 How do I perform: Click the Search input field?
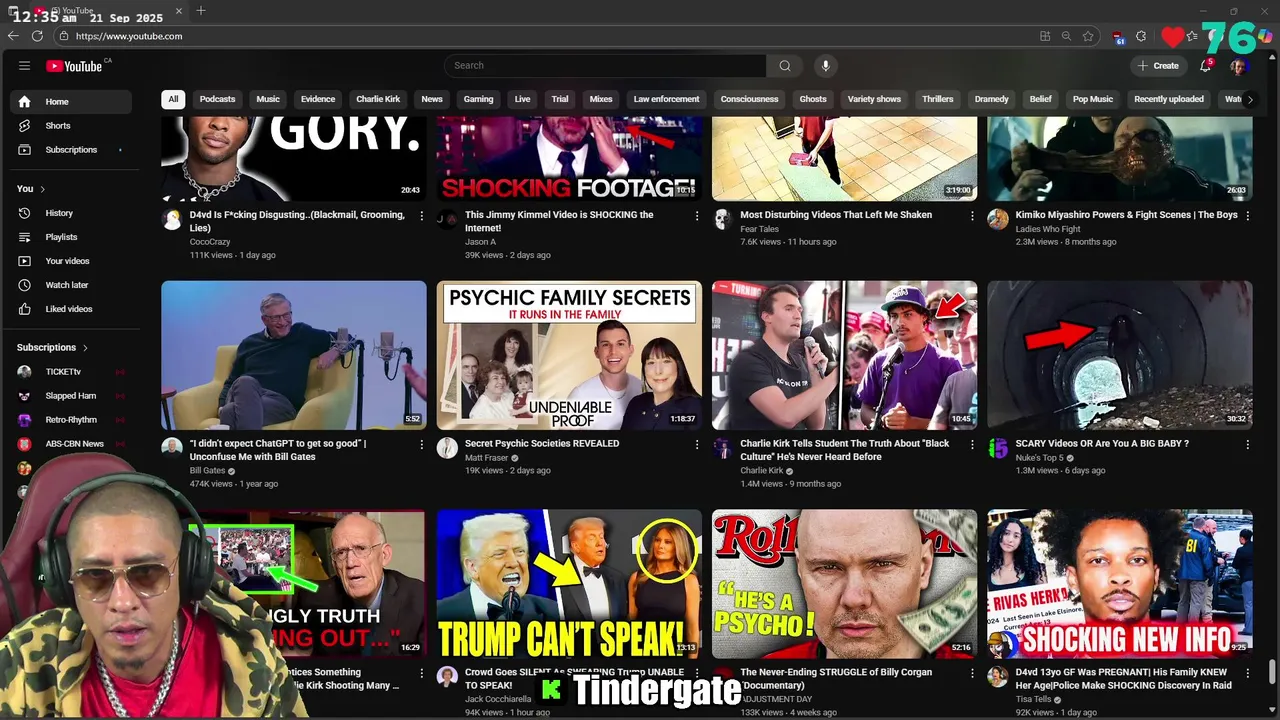point(605,66)
